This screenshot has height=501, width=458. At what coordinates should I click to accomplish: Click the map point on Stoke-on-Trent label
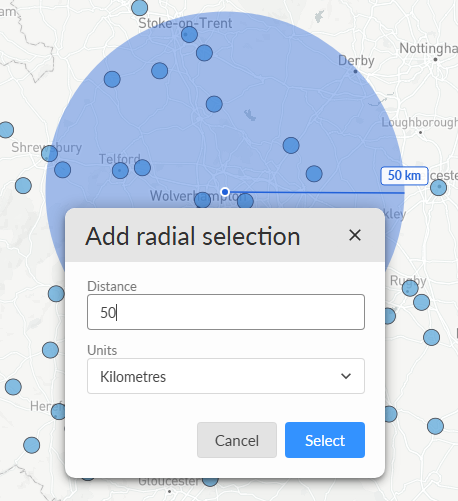coord(189,34)
